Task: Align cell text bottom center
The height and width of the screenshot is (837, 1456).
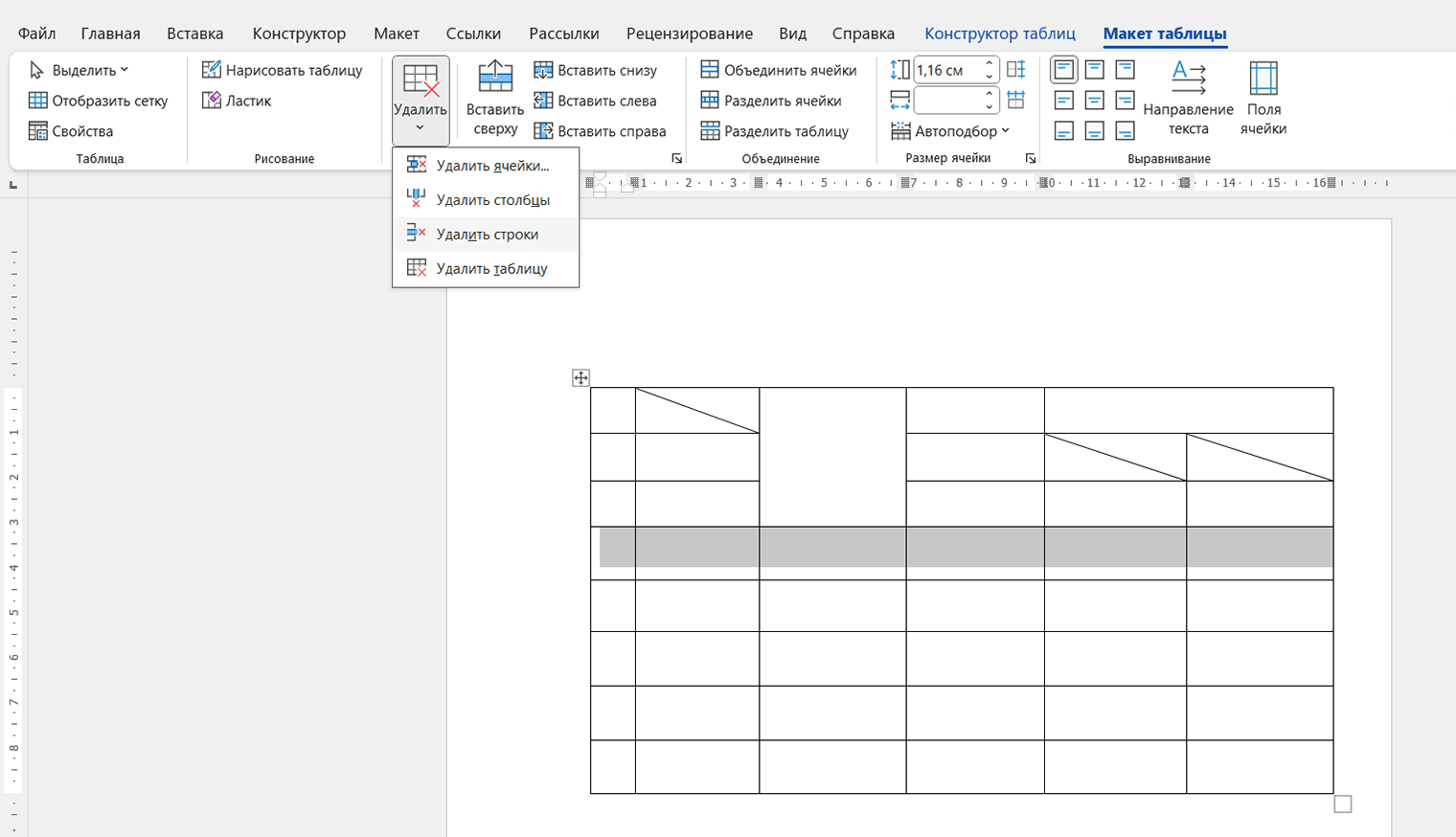Action: pyautogui.click(x=1095, y=131)
